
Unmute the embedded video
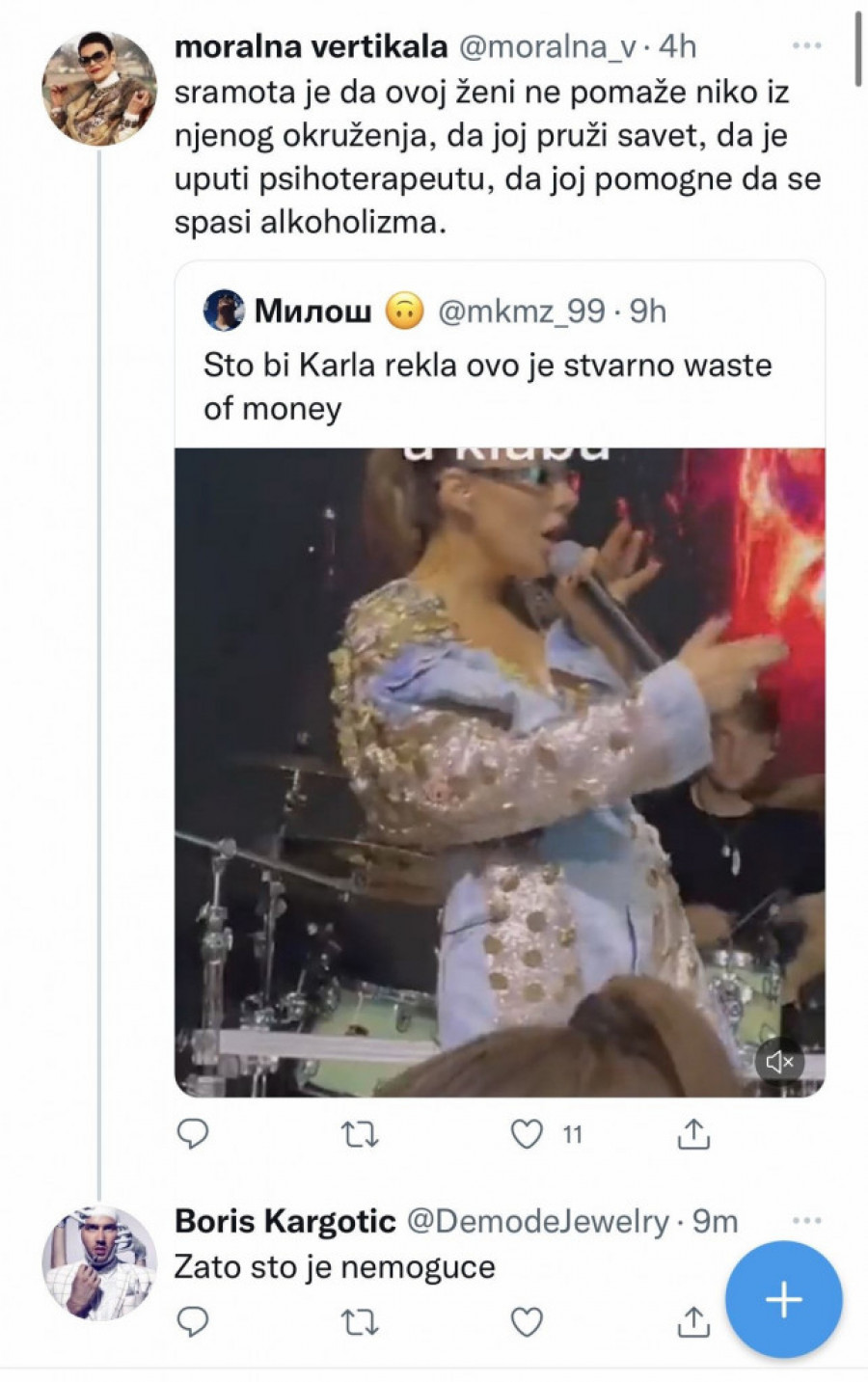pyautogui.click(x=779, y=1062)
